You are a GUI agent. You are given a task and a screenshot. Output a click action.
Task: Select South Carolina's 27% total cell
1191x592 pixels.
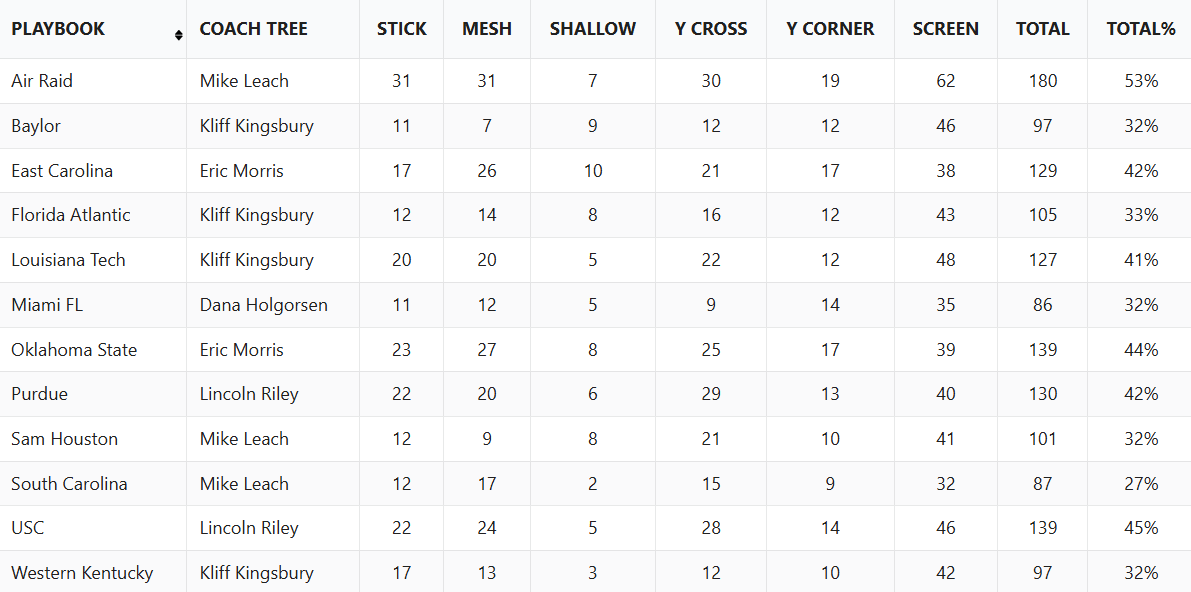[1141, 483]
